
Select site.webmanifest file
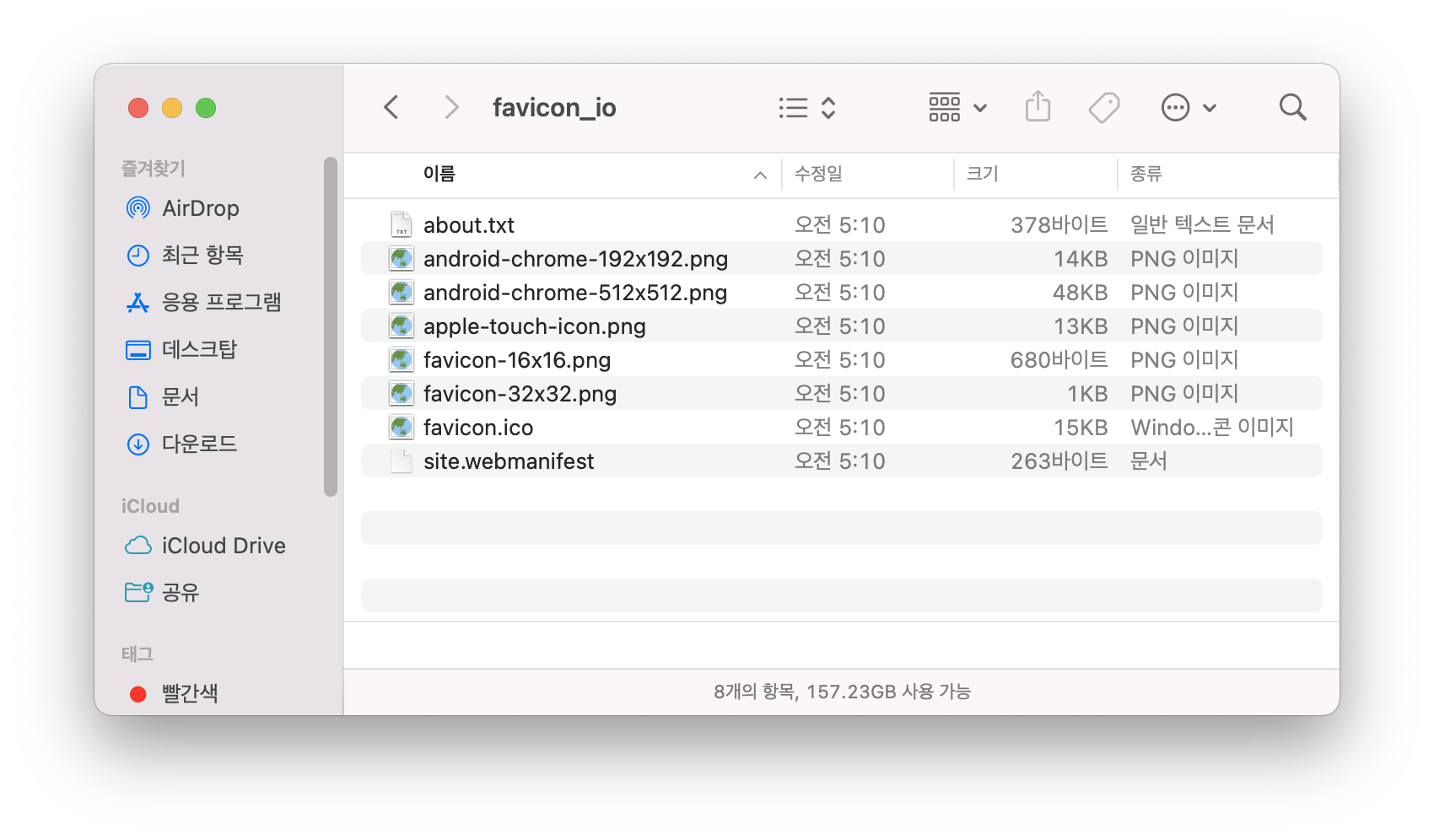click(x=841, y=460)
